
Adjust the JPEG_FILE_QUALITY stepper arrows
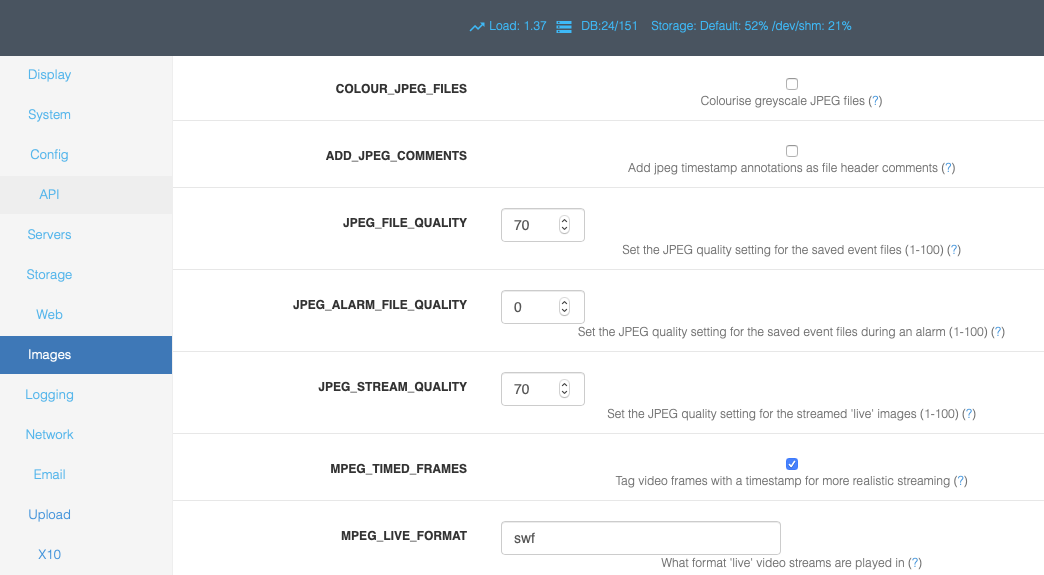[565, 225]
